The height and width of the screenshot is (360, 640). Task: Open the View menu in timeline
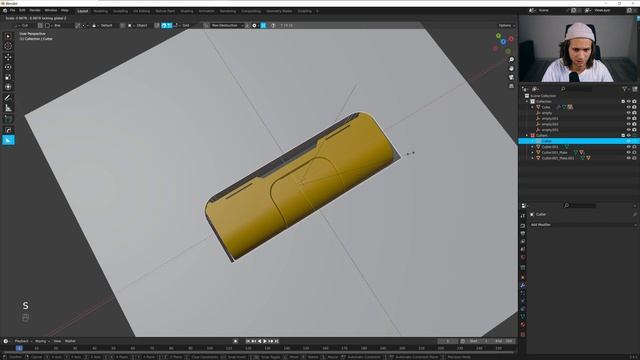[57, 341]
